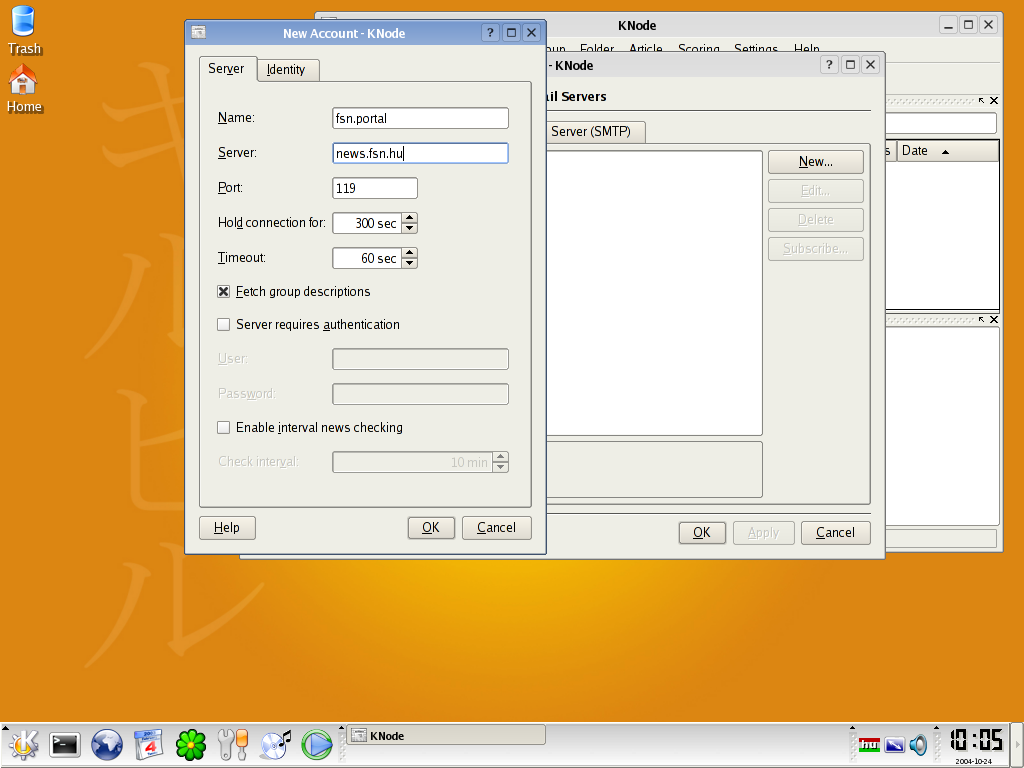The width and height of the screenshot is (1024, 768).
Task: Click the Port field showing 119
Action: [x=375, y=188]
